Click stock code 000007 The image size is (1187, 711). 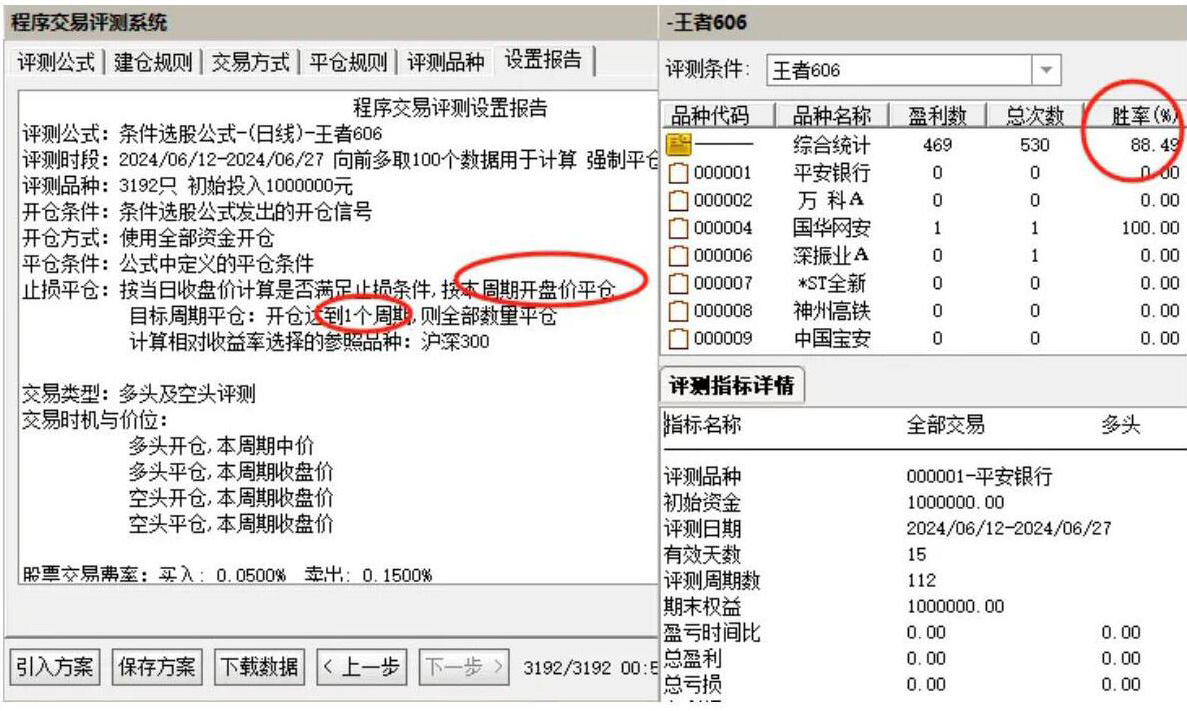click(x=723, y=283)
